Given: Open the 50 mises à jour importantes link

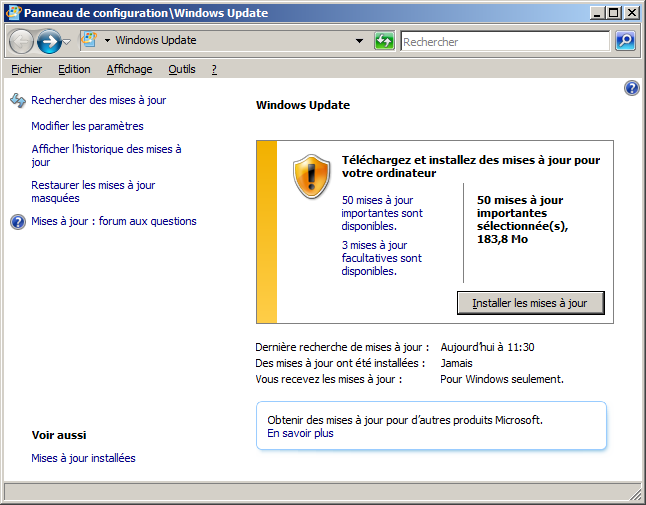Looking at the screenshot, I should pyautogui.click(x=381, y=213).
